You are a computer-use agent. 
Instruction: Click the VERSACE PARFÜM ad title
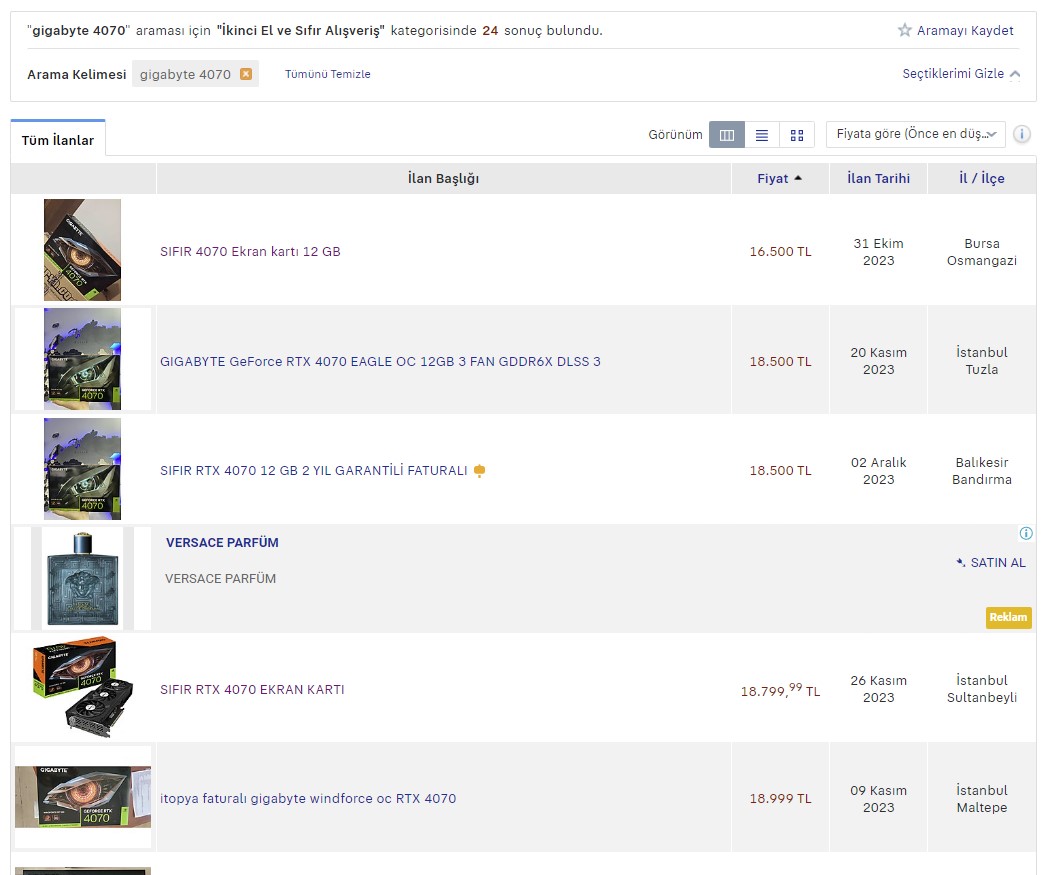[x=222, y=542]
